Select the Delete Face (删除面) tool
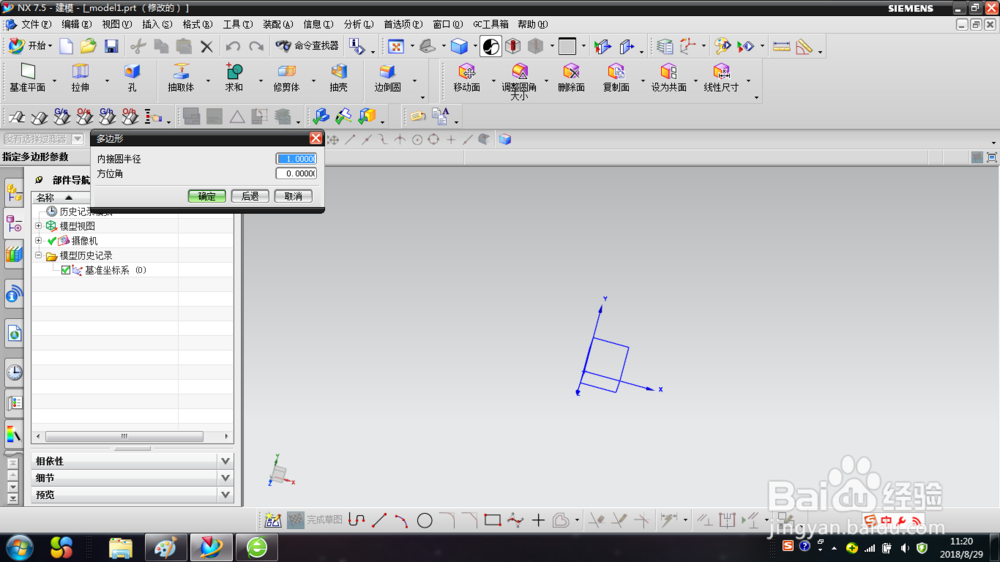Image resolution: width=1000 pixels, height=562 pixels. (x=571, y=78)
